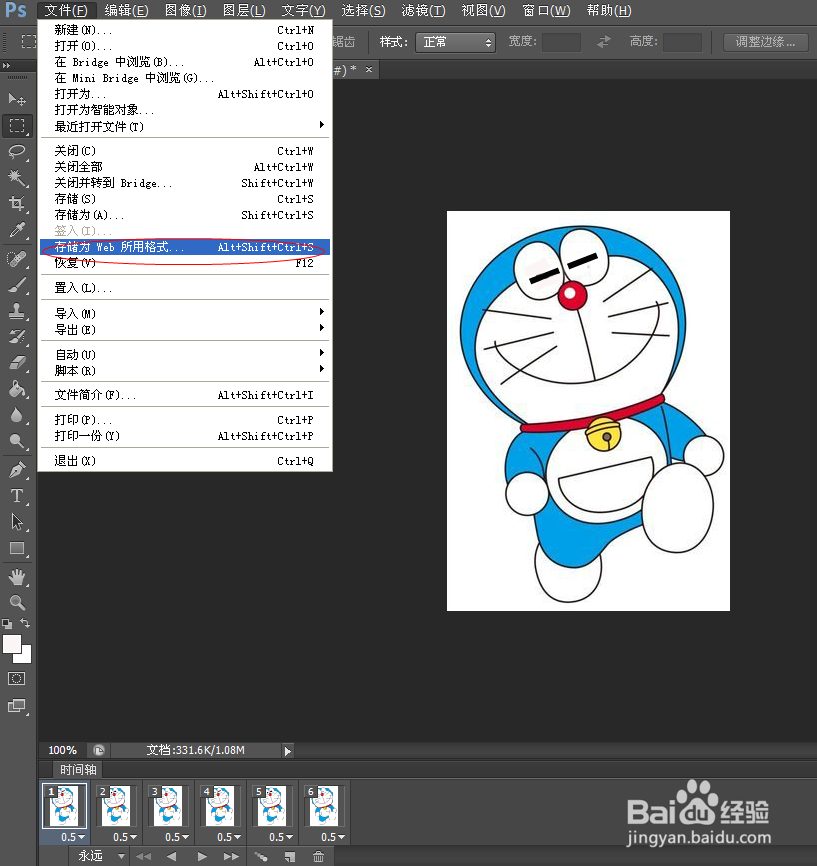Jump to first animation frame

(144, 857)
